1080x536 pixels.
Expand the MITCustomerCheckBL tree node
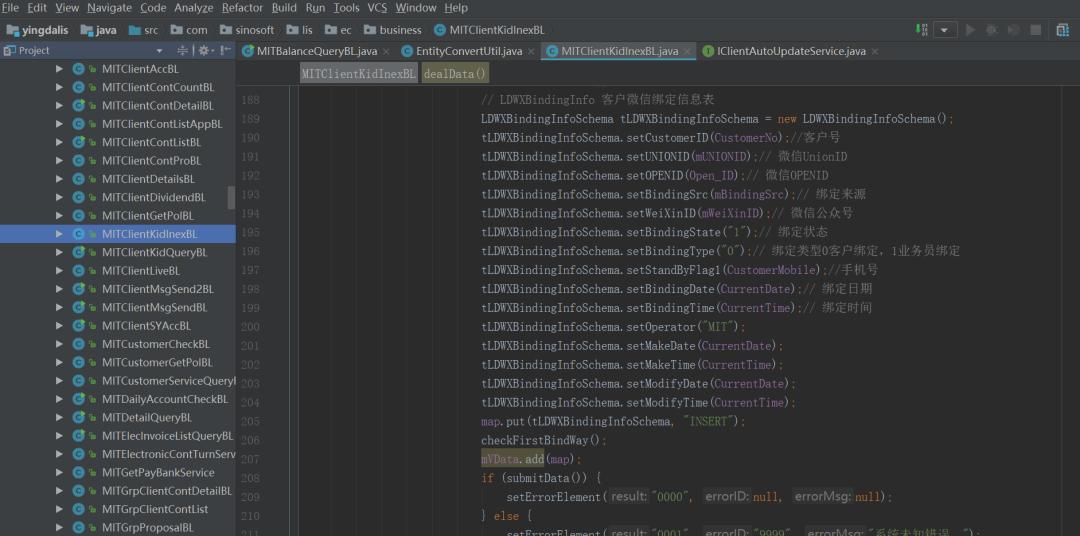pyautogui.click(x=59, y=344)
